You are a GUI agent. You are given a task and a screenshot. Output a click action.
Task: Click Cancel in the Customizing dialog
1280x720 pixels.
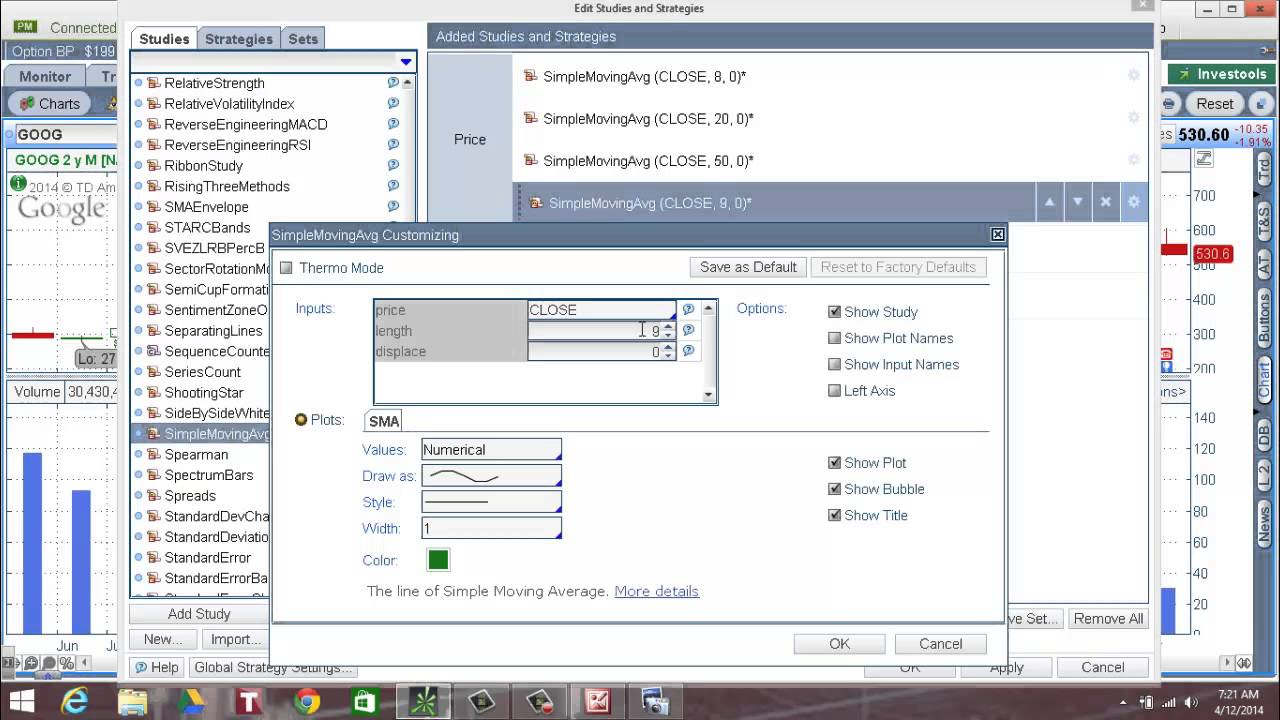point(940,644)
